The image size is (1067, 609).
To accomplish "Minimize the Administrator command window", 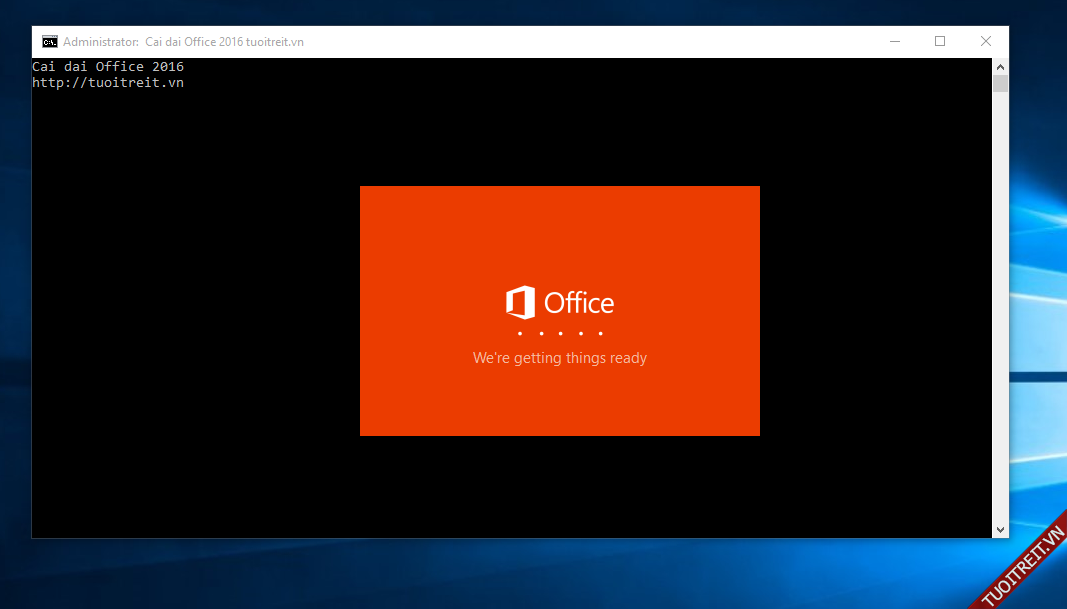I will (x=894, y=41).
